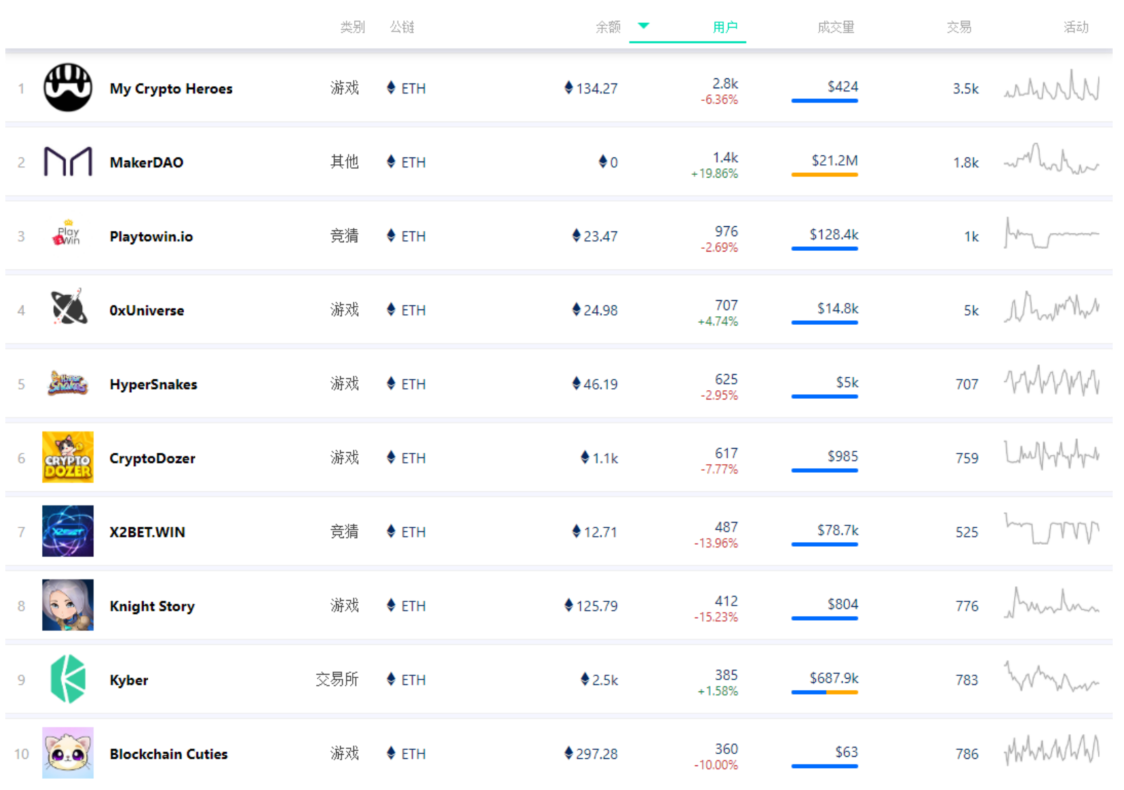Click the MakerDAO logo icon

pyautogui.click(x=67, y=161)
